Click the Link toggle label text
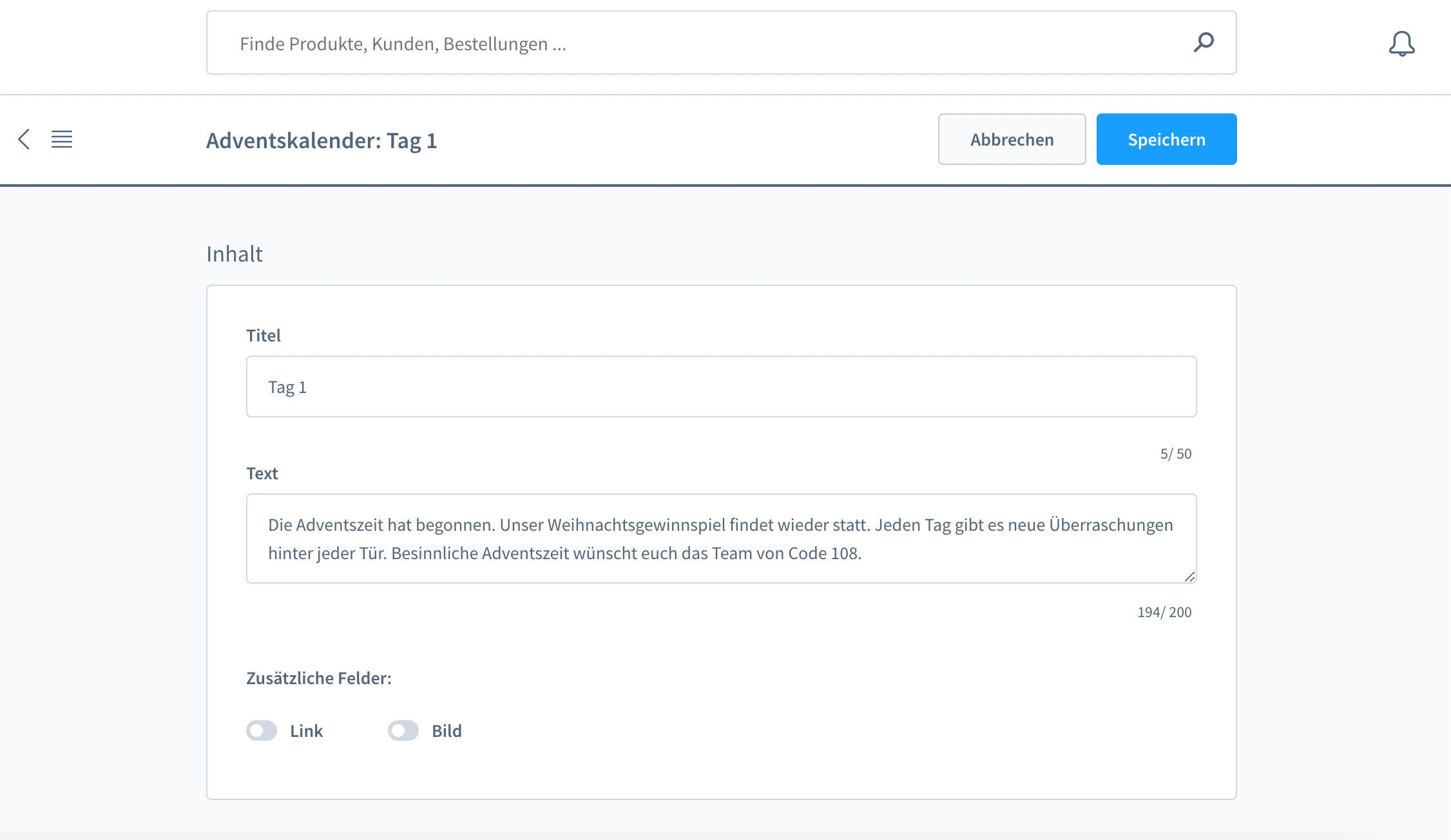The width and height of the screenshot is (1451, 840). pos(306,731)
